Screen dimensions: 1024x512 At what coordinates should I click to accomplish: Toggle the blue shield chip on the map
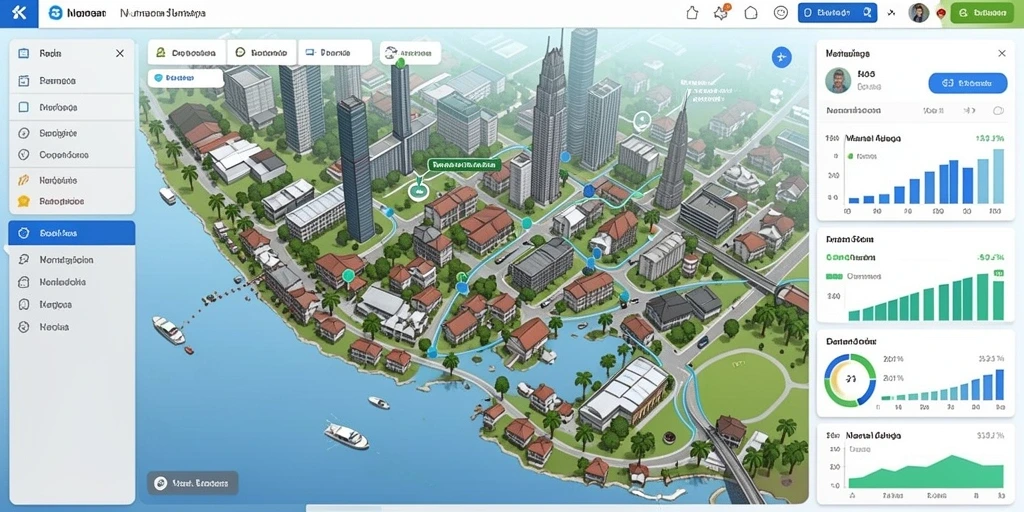(x=186, y=78)
